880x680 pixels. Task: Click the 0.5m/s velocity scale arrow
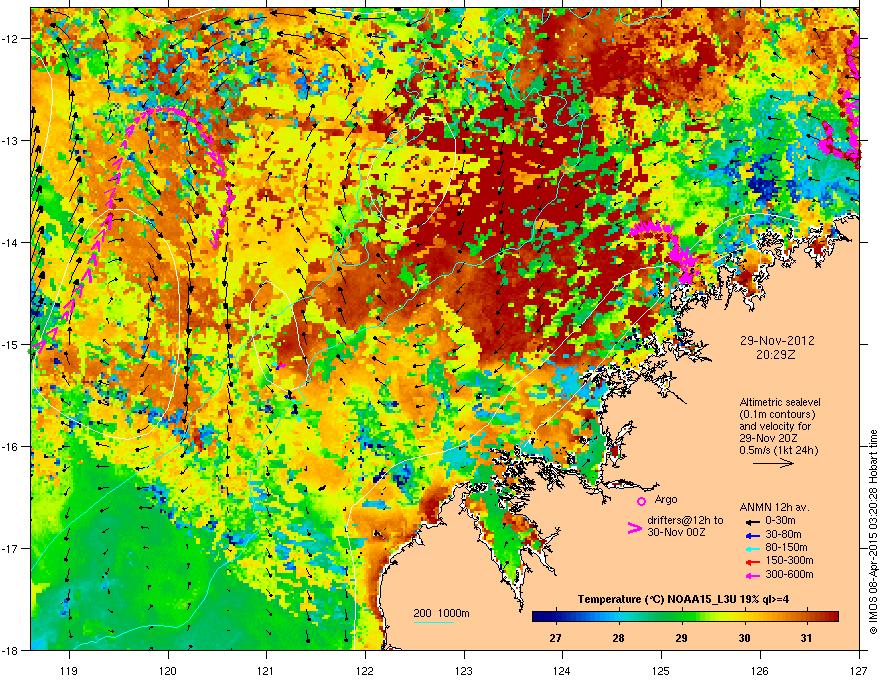click(773, 463)
